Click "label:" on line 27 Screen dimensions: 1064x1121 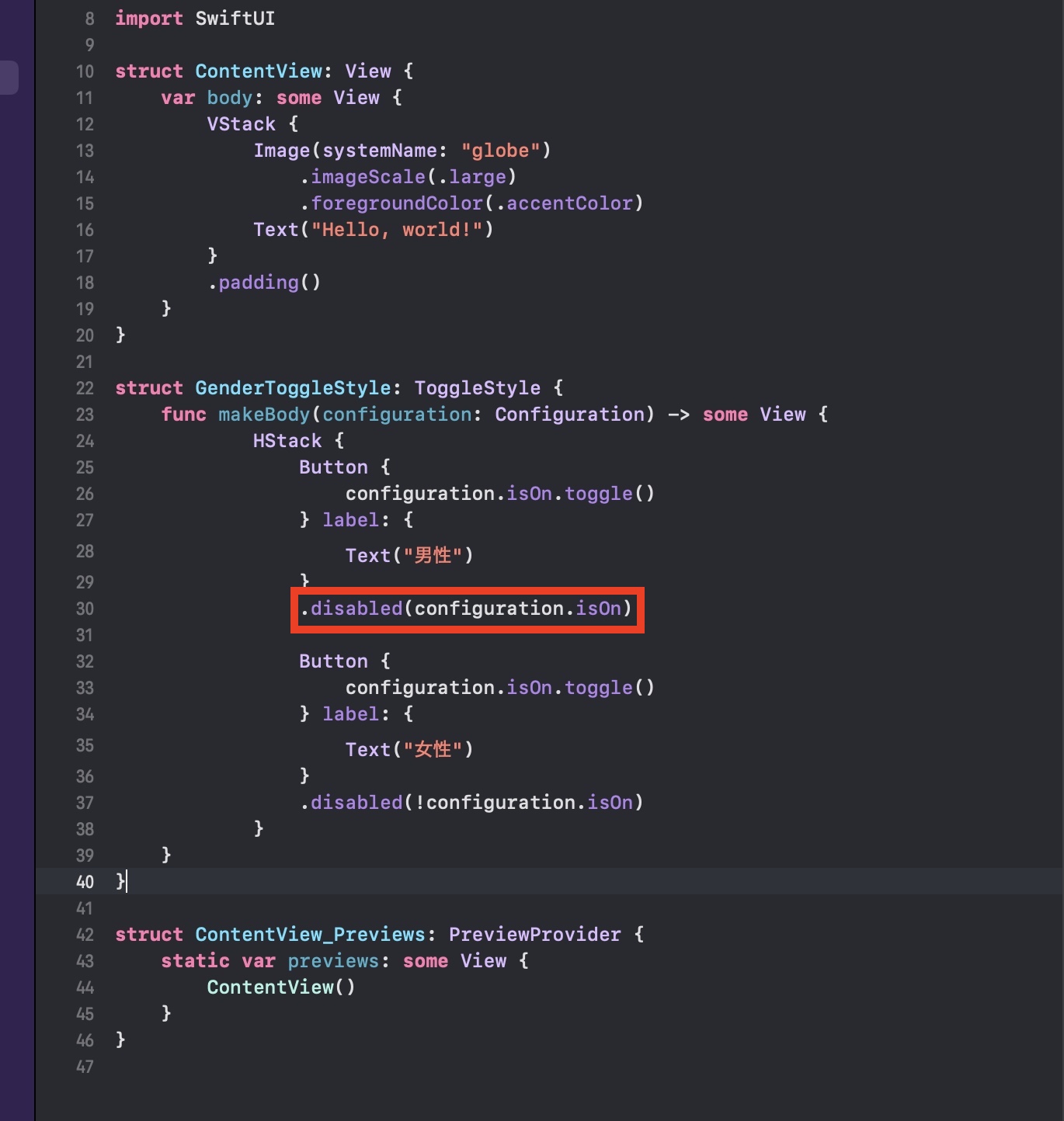[x=356, y=520]
